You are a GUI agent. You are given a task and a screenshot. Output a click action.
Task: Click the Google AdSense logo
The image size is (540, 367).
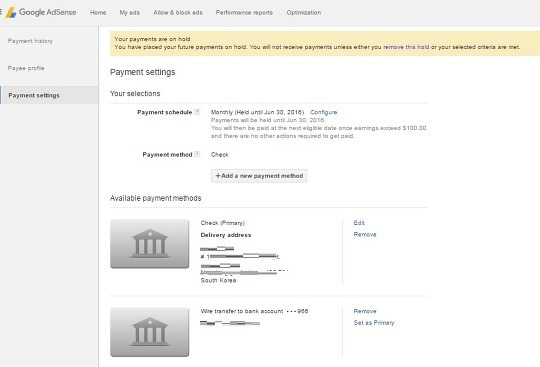pyautogui.click(x=41, y=12)
